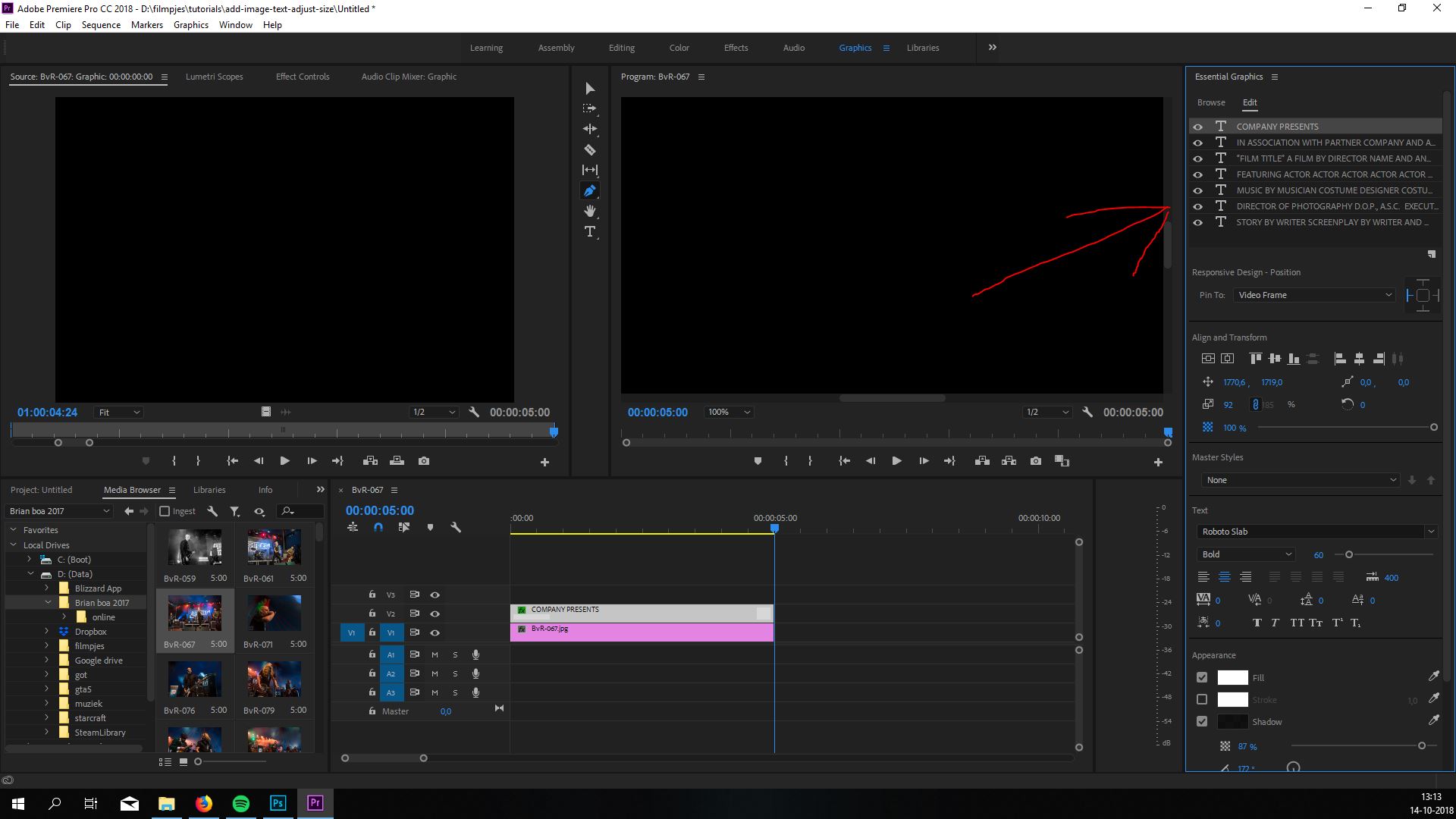Switch to Editing workspace
1456x819 pixels.
pyautogui.click(x=621, y=48)
